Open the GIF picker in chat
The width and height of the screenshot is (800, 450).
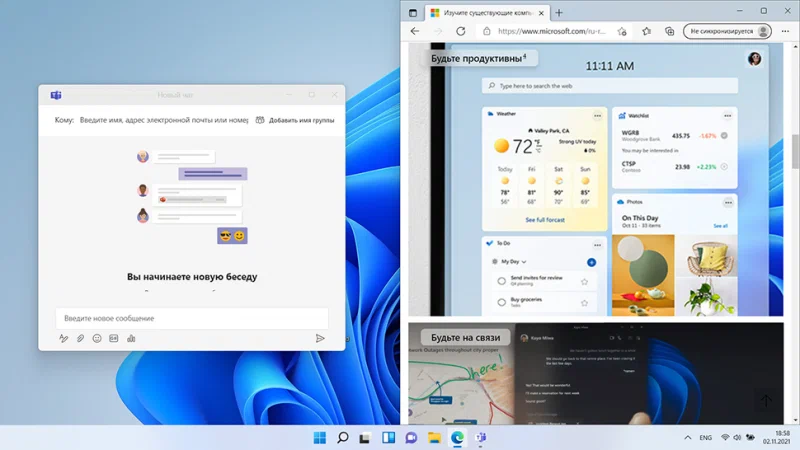[x=114, y=339]
